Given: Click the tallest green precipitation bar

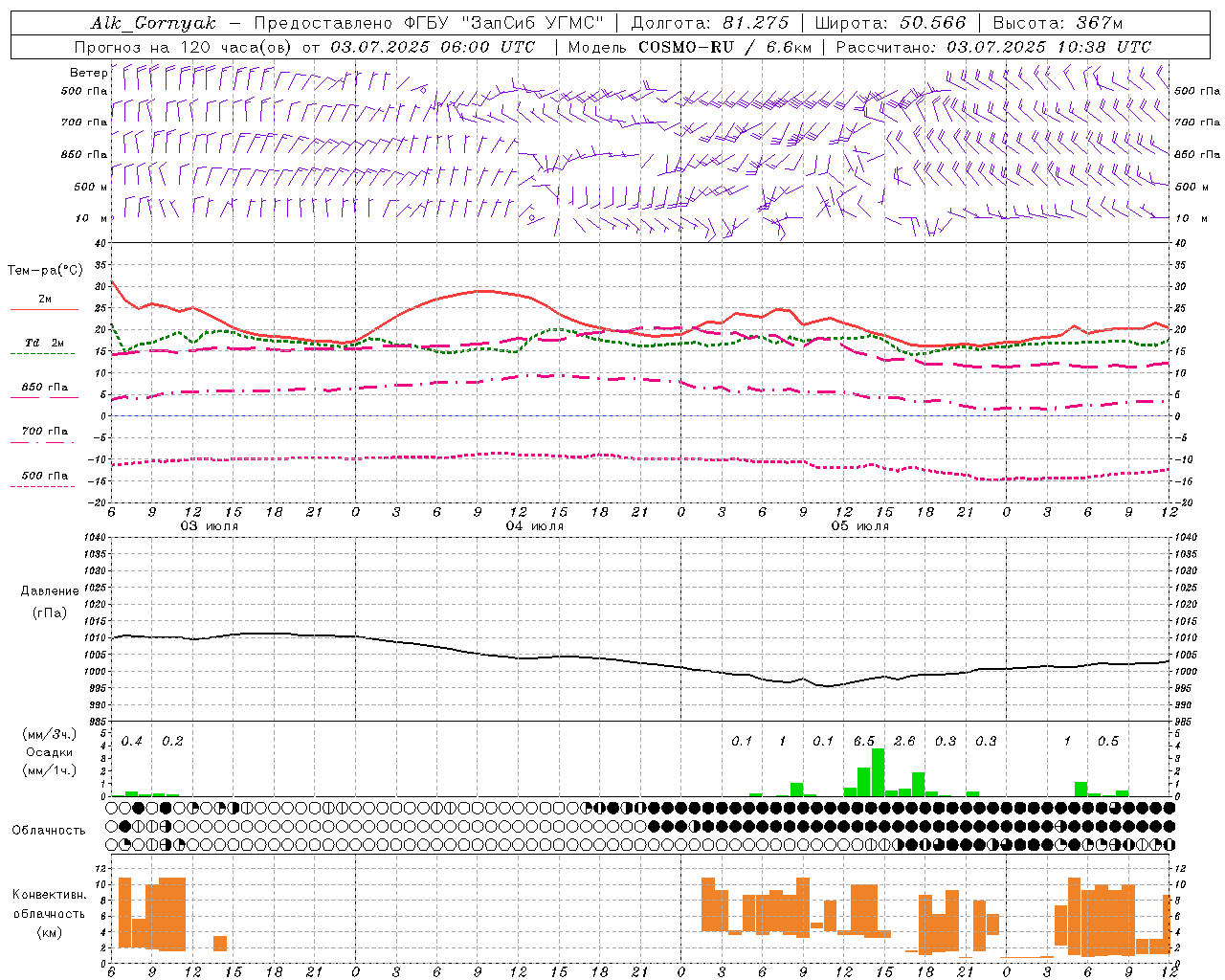Looking at the screenshot, I should point(878,772).
